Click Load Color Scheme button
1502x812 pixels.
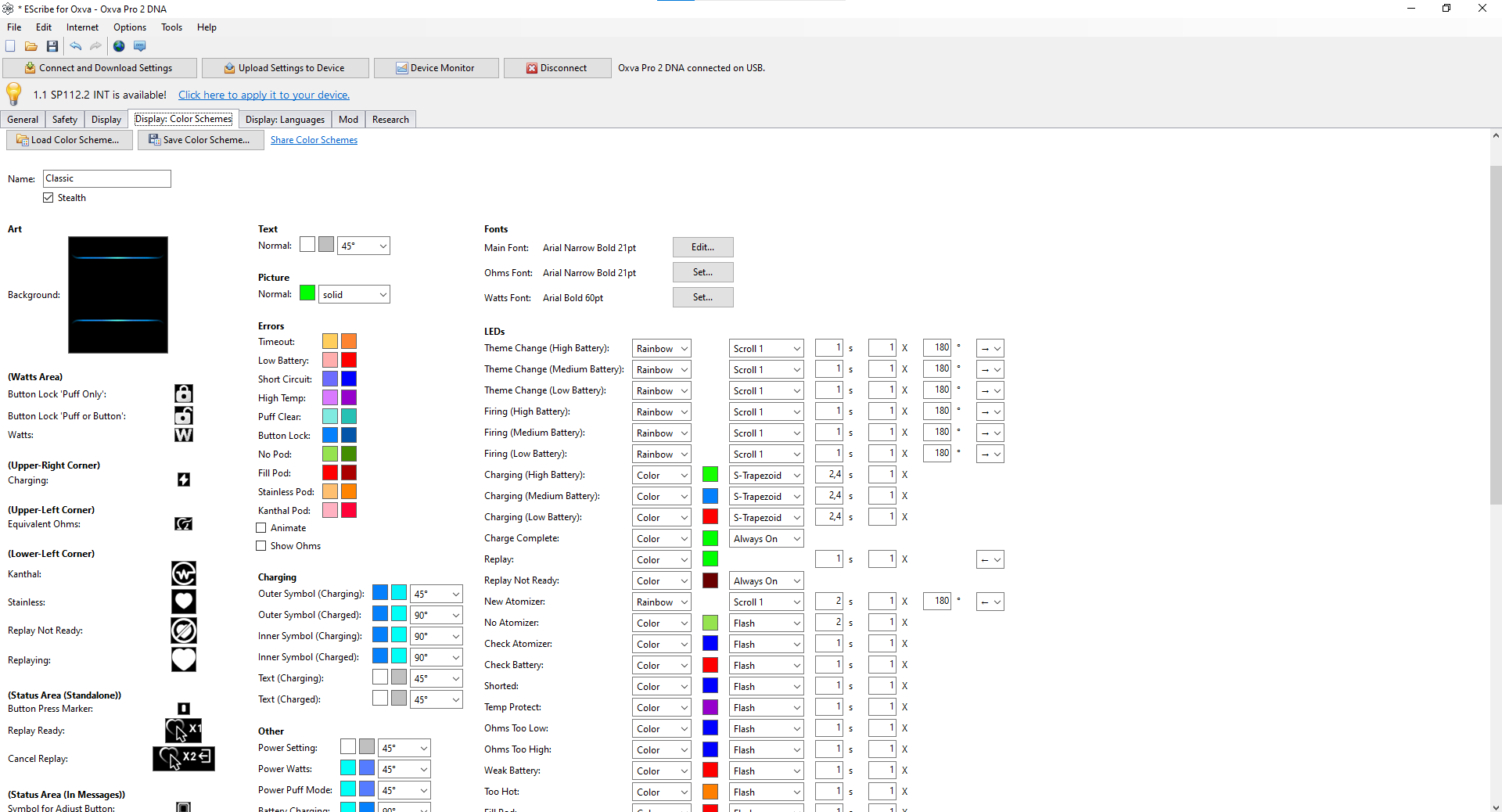pyautogui.click(x=69, y=140)
